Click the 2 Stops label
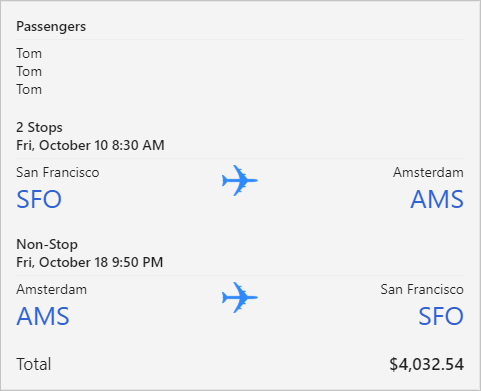The height and width of the screenshot is (391, 481). [39, 127]
